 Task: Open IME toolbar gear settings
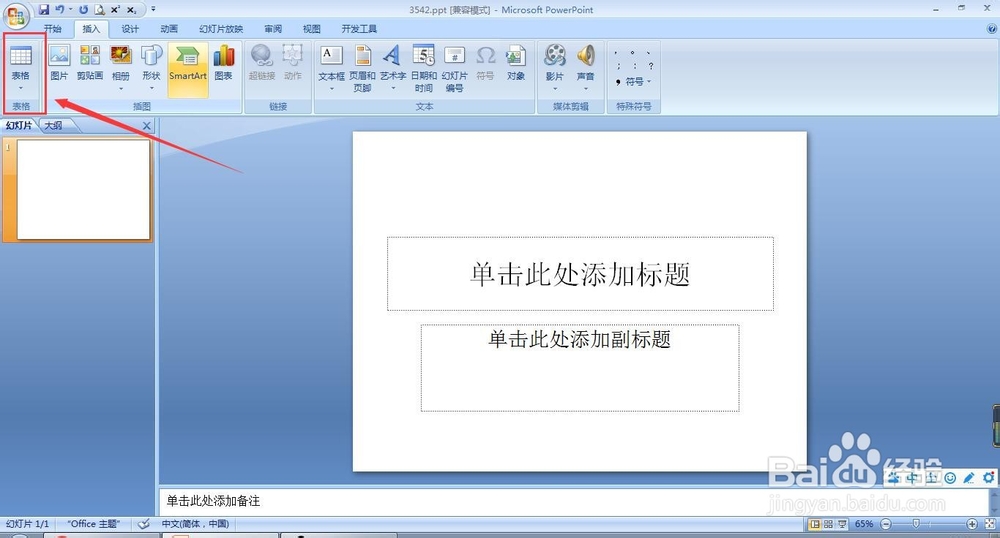click(x=989, y=477)
